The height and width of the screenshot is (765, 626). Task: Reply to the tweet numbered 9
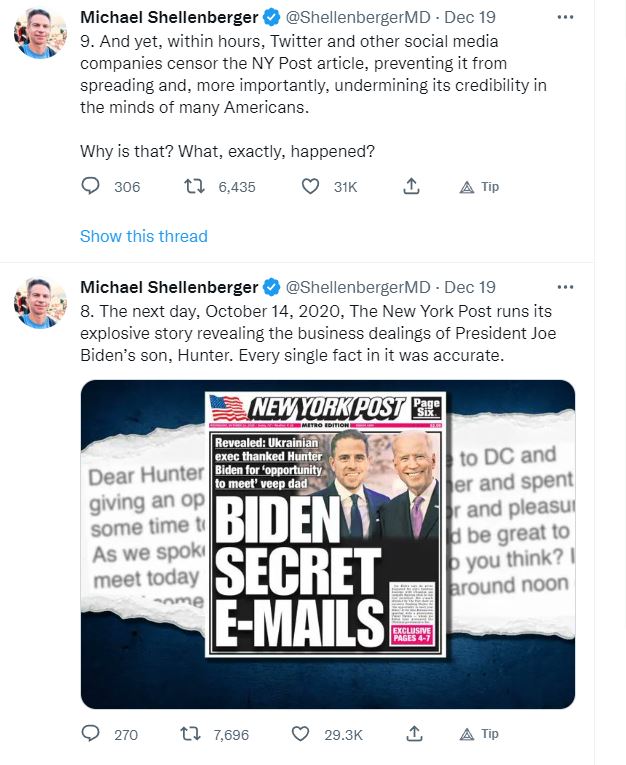click(91, 187)
